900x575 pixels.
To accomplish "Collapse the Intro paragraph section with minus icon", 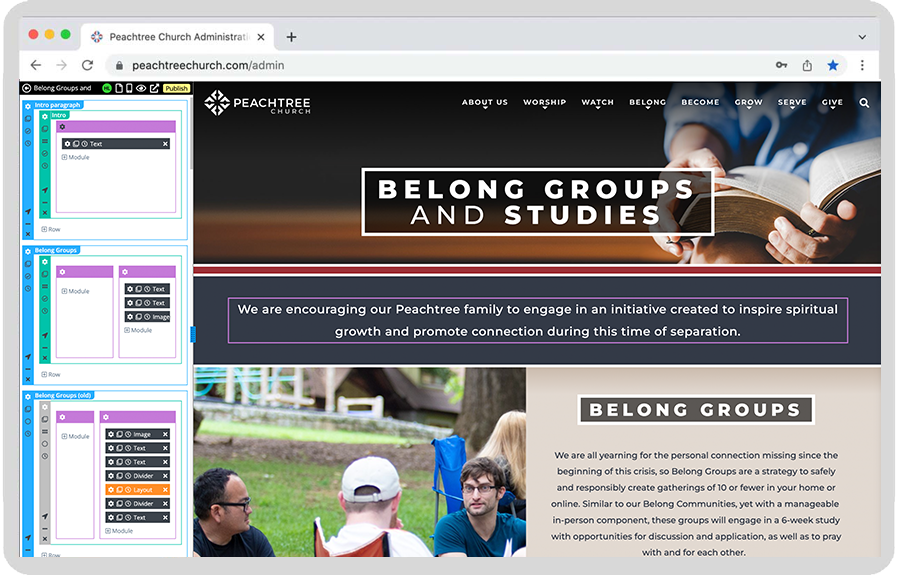I will pyautogui.click(x=28, y=224).
